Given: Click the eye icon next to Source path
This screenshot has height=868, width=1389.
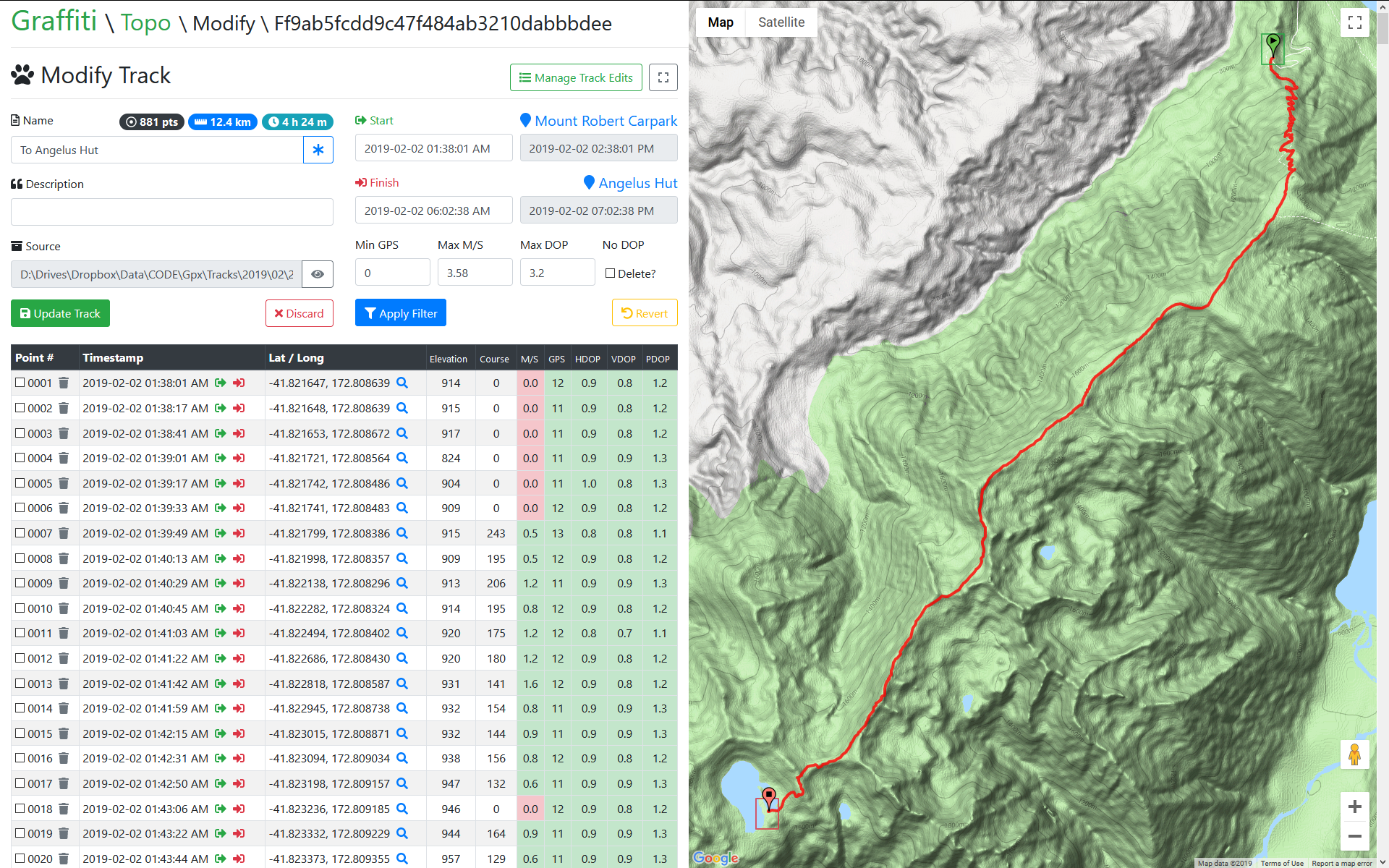Looking at the screenshot, I should 317,274.
